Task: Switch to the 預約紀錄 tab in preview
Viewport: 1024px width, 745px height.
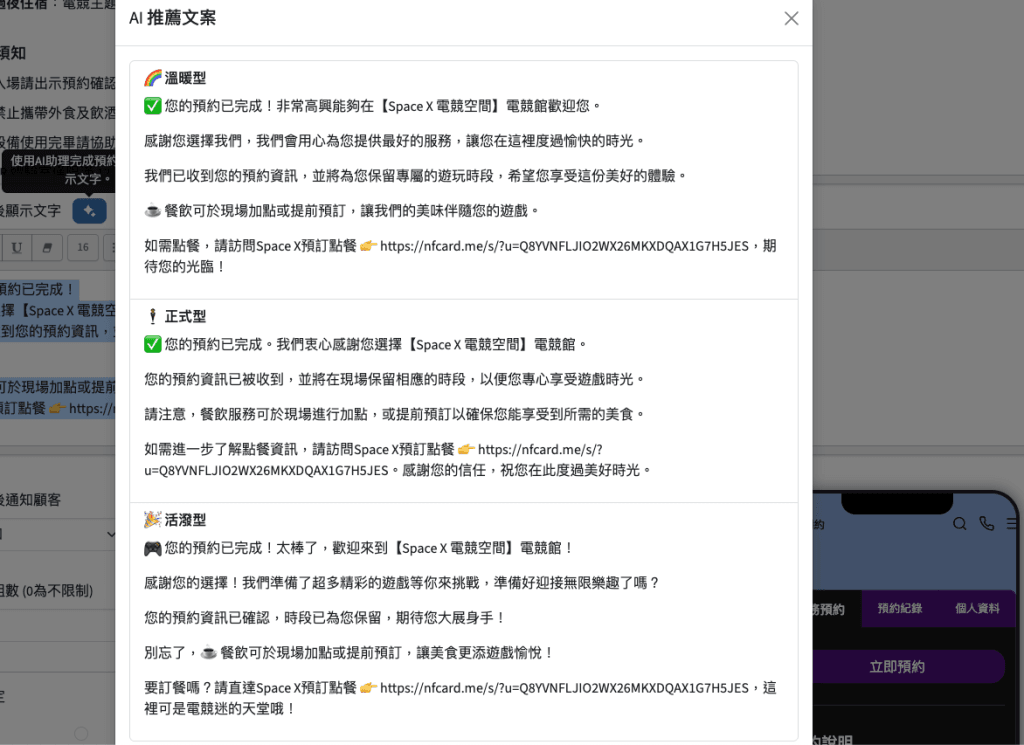Action: pos(900,609)
